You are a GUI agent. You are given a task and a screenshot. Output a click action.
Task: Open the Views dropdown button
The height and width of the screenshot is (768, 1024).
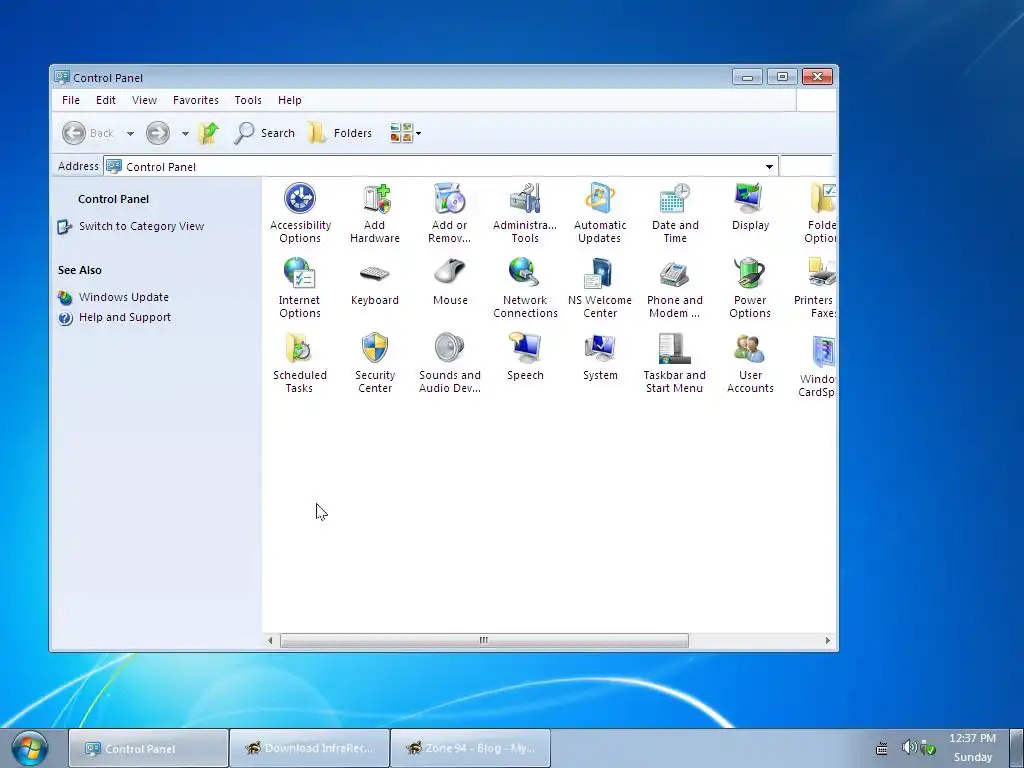[405, 133]
